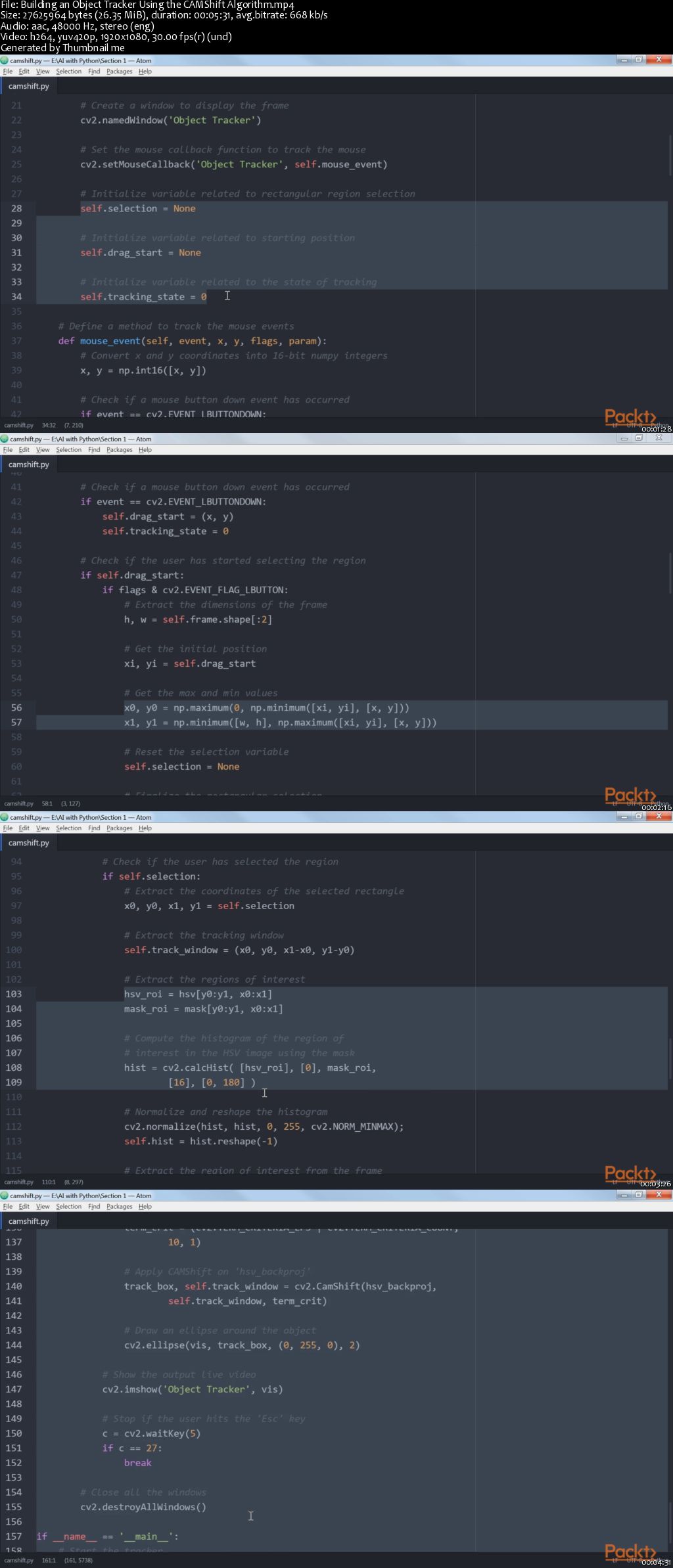Click line number 157 in gutter
Image resolution: width=673 pixels, height=1568 pixels.
[x=14, y=1536]
